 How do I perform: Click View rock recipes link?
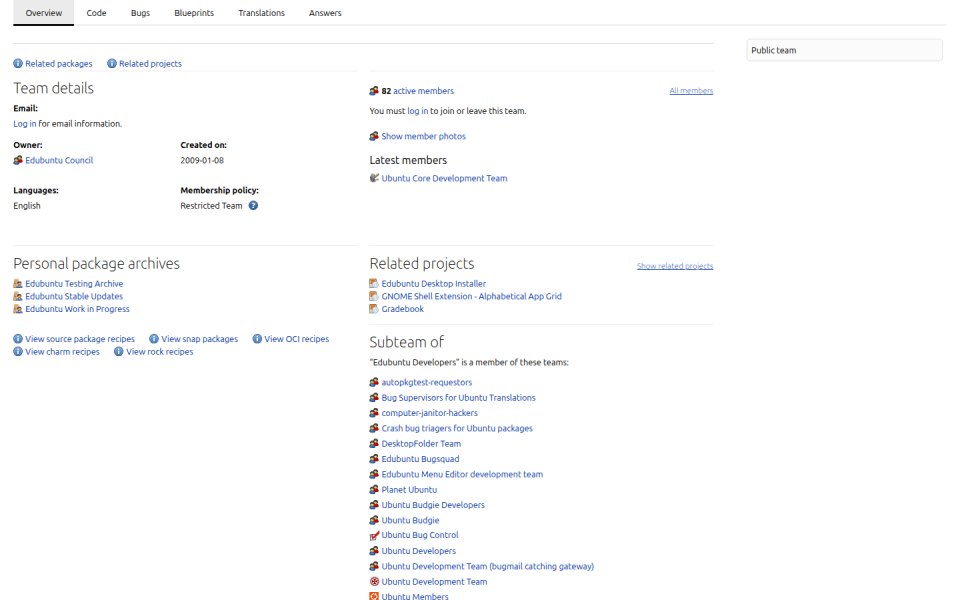pyautogui.click(x=160, y=351)
